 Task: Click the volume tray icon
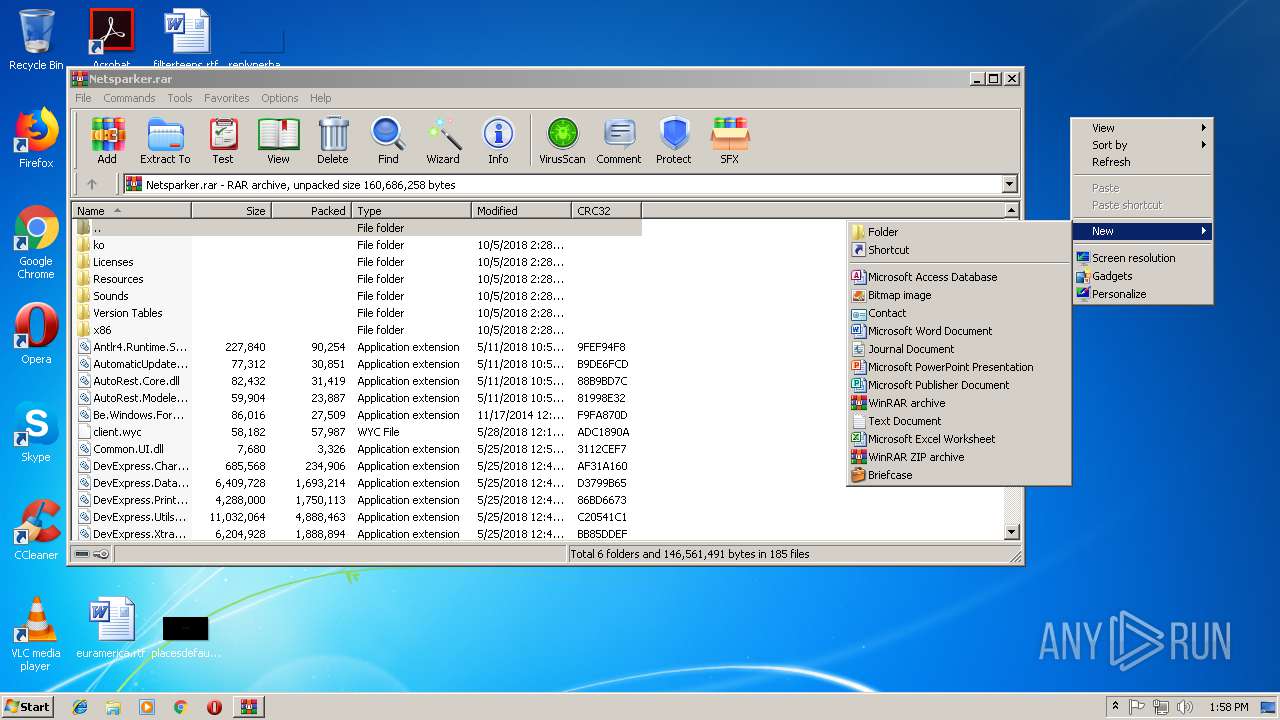[x=1184, y=707]
